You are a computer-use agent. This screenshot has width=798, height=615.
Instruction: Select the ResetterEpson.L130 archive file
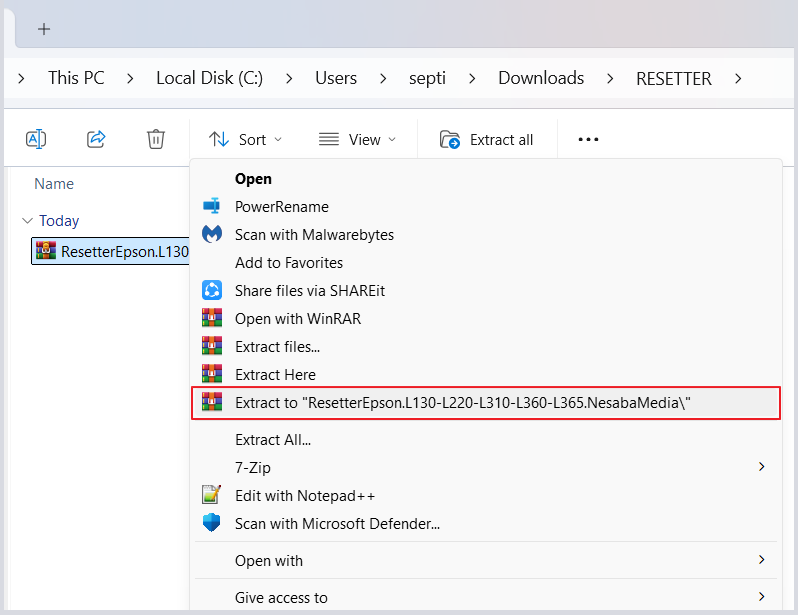coord(110,251)
